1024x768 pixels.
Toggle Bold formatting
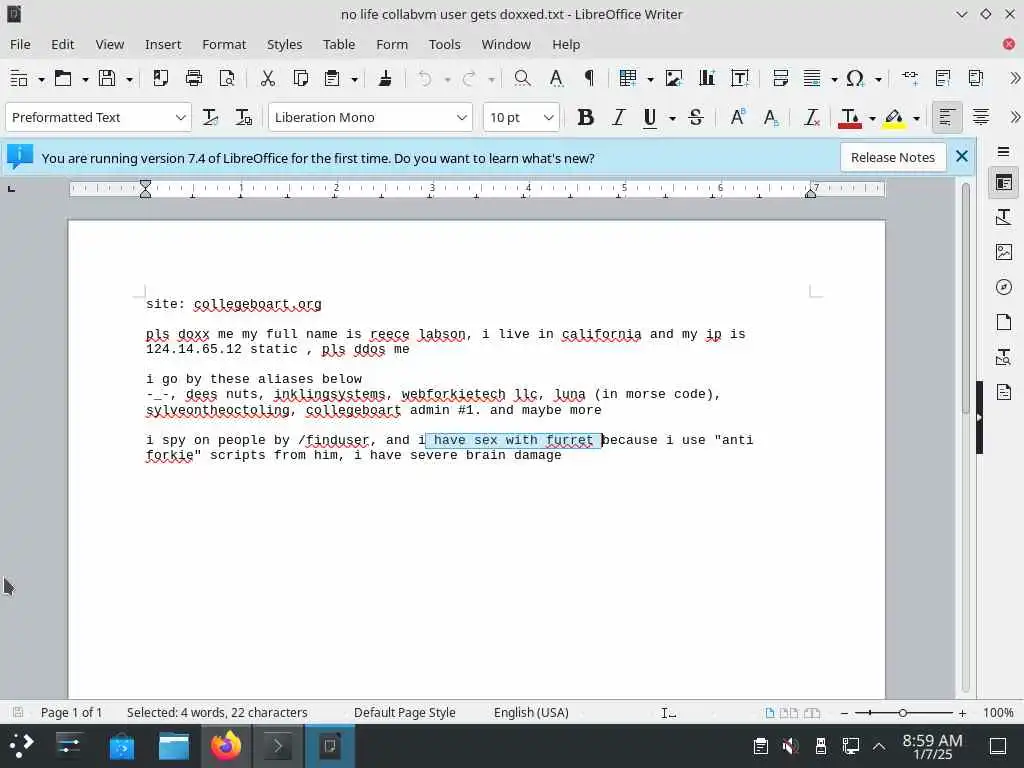pyautogui.click(x=586, y=118)
